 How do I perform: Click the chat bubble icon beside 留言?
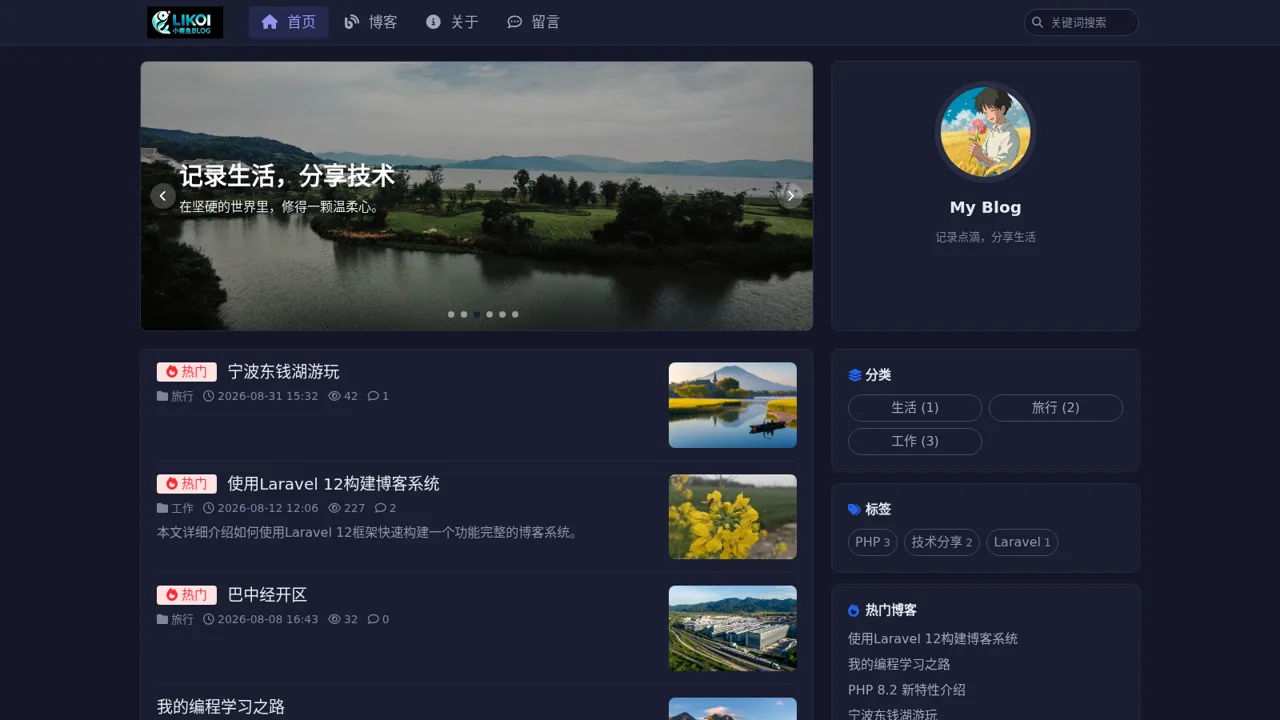[514, 22]
